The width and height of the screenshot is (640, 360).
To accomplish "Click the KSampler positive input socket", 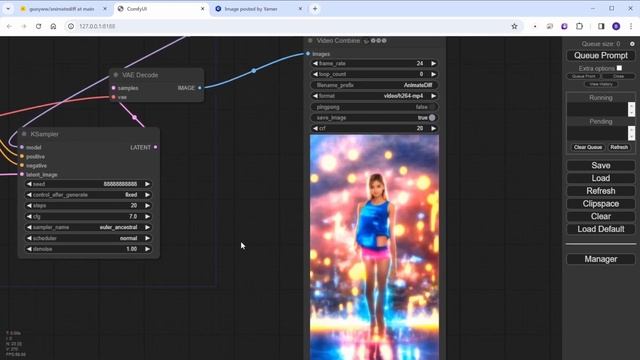I will tap(22, 156).
